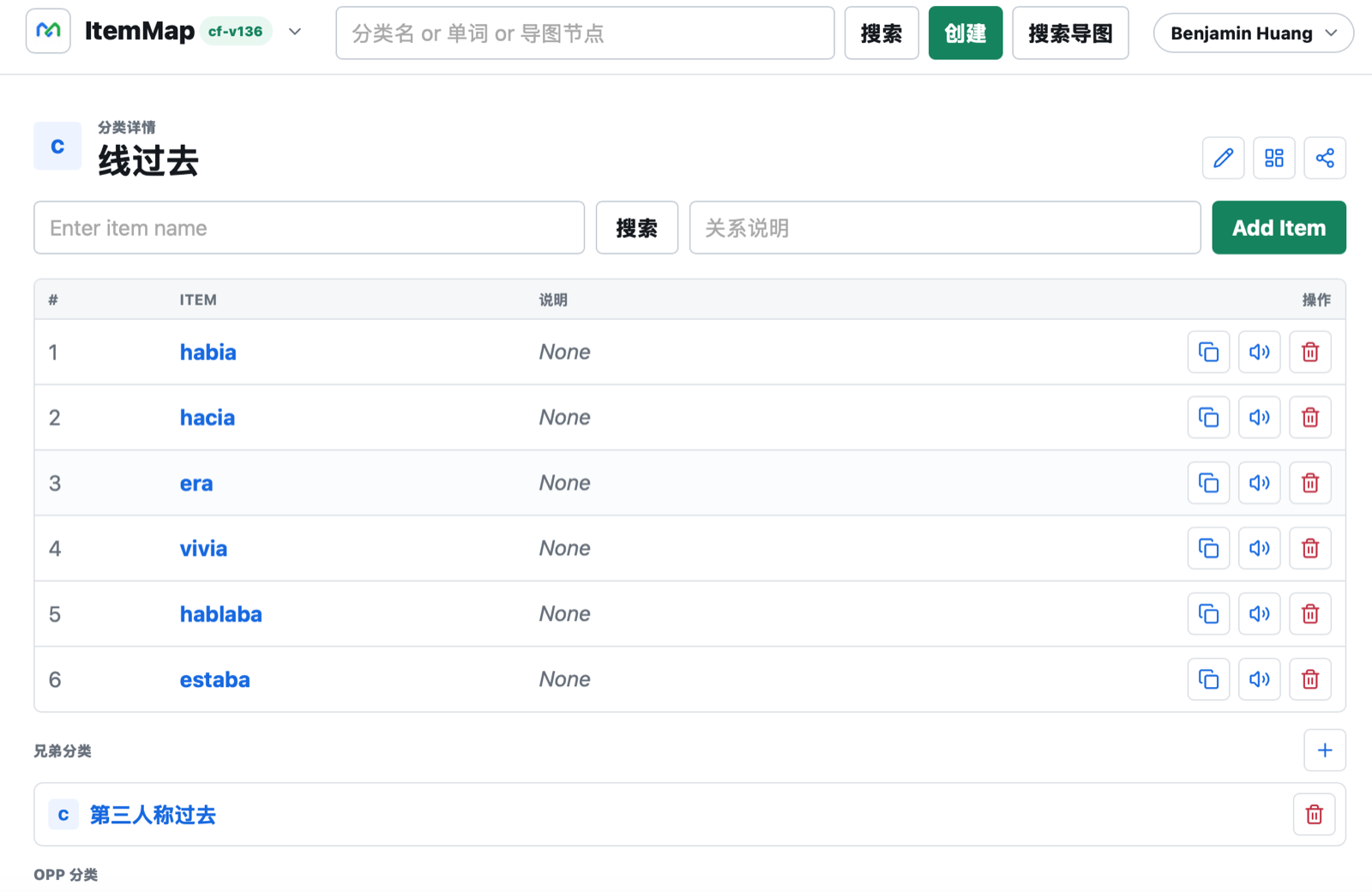Play audio for vivia

(1259, 548)
